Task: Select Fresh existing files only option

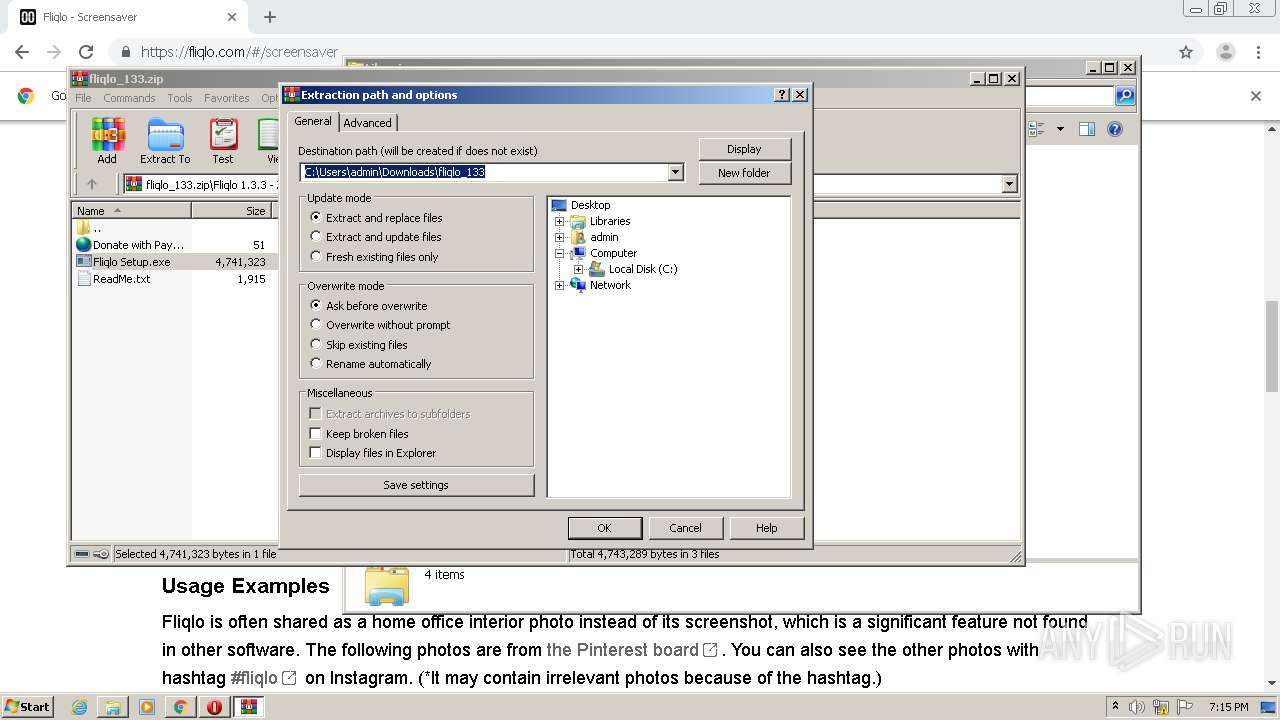Action: tap(374, 257)
